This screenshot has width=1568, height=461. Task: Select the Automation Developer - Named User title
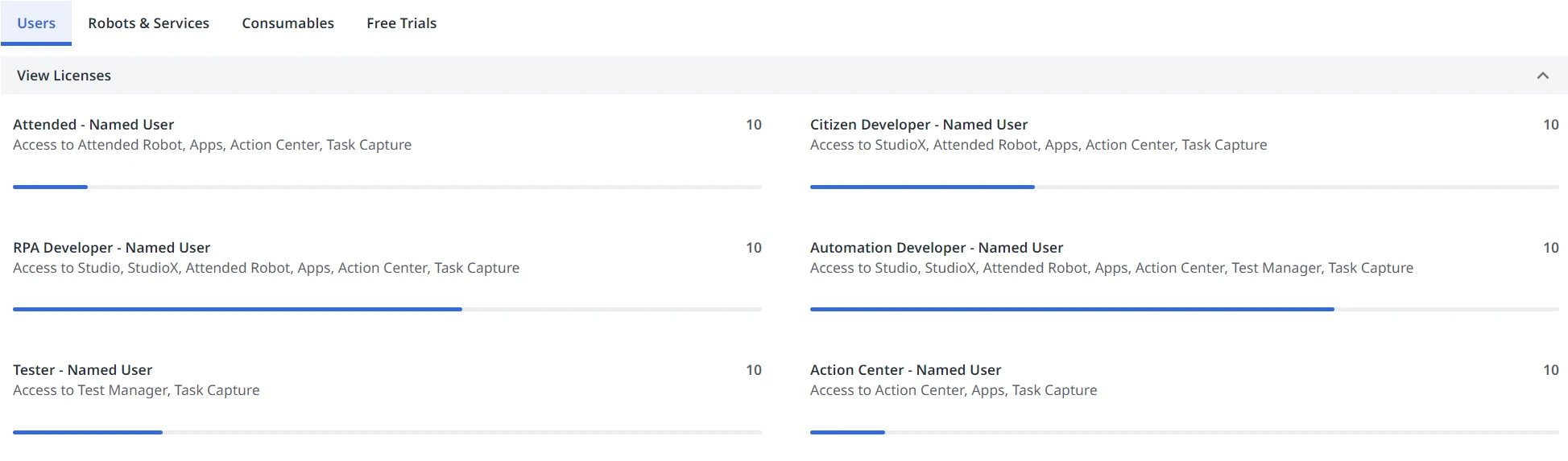click(937, 248)
